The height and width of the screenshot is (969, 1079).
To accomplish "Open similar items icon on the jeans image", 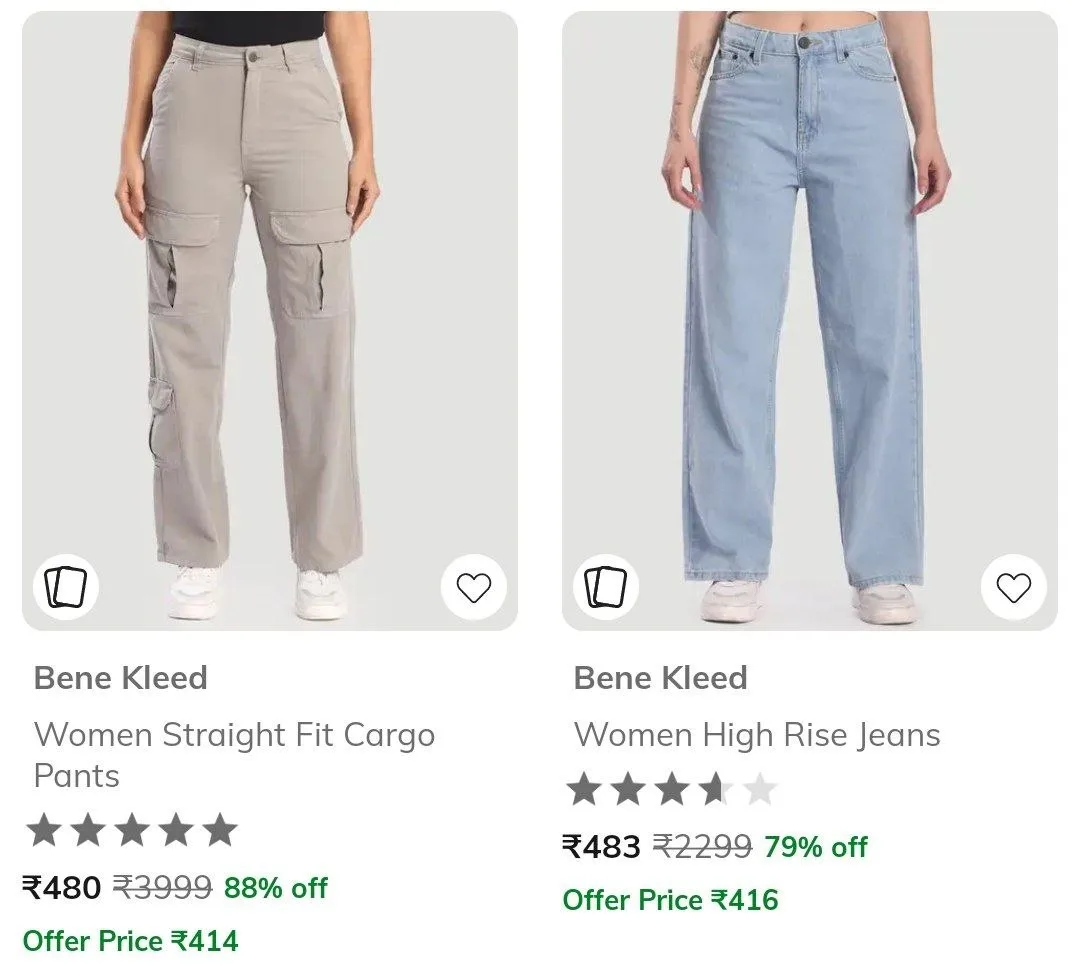I will [606, 587].
